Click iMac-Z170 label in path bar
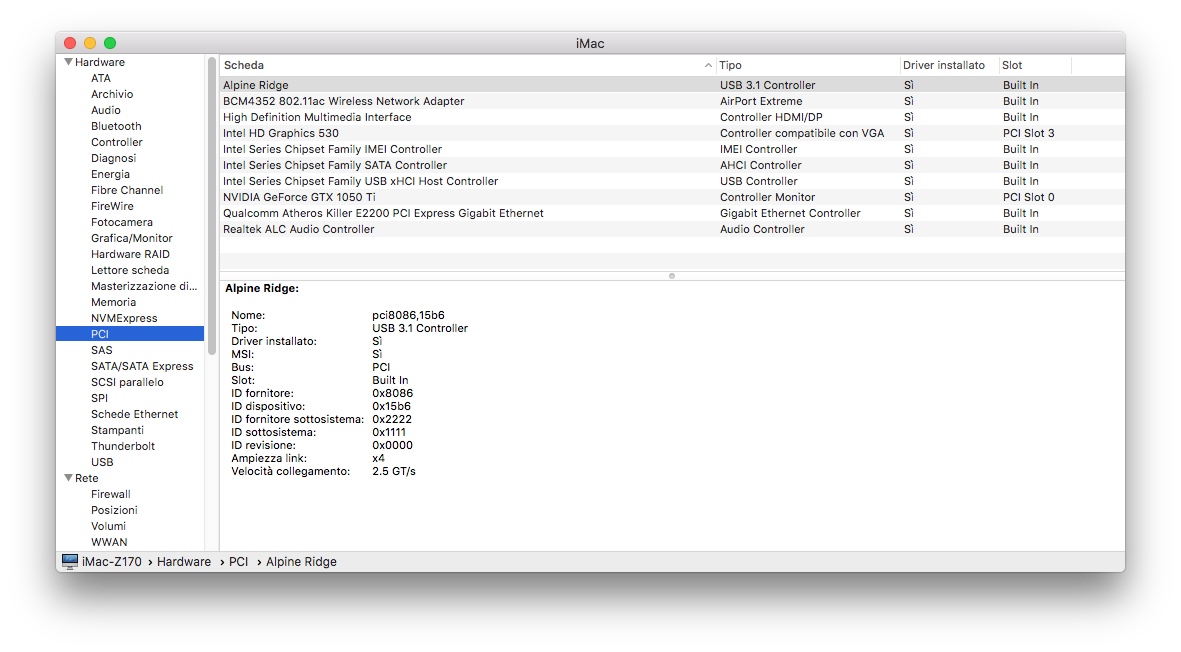The width and height of the screenshot is (1181, 652). (111, 562)
